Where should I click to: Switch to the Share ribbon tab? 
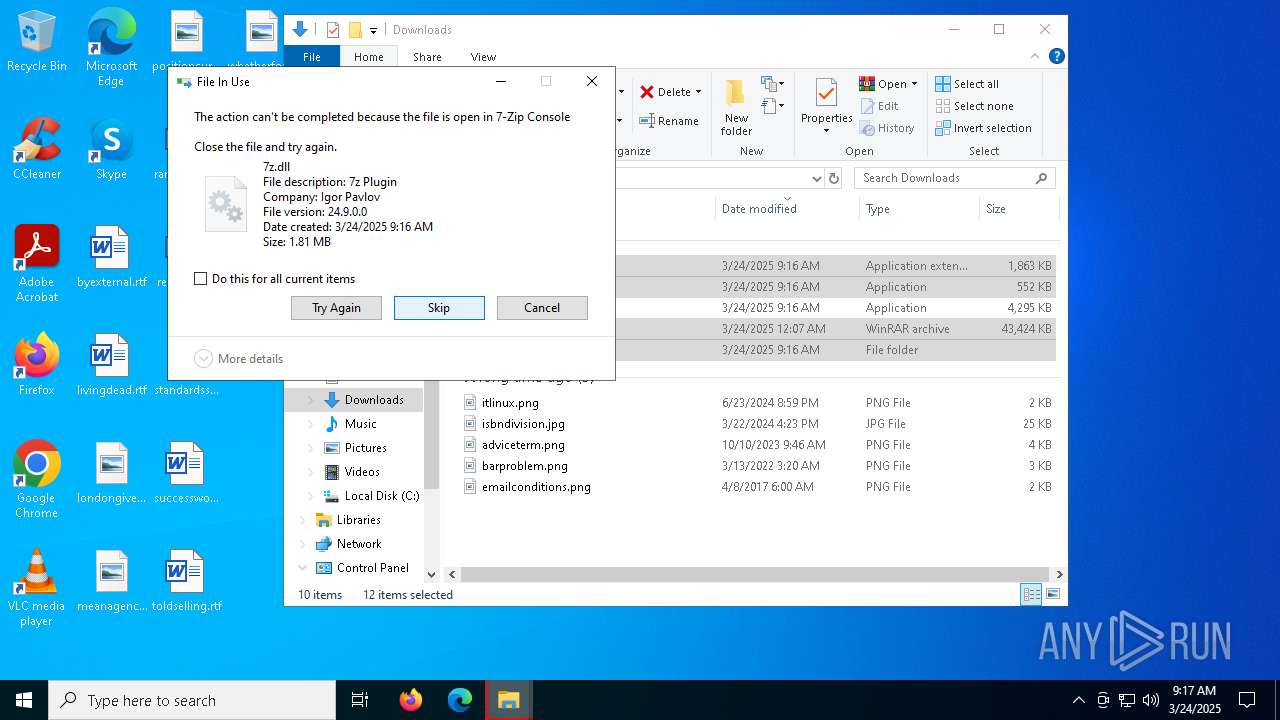427,57
